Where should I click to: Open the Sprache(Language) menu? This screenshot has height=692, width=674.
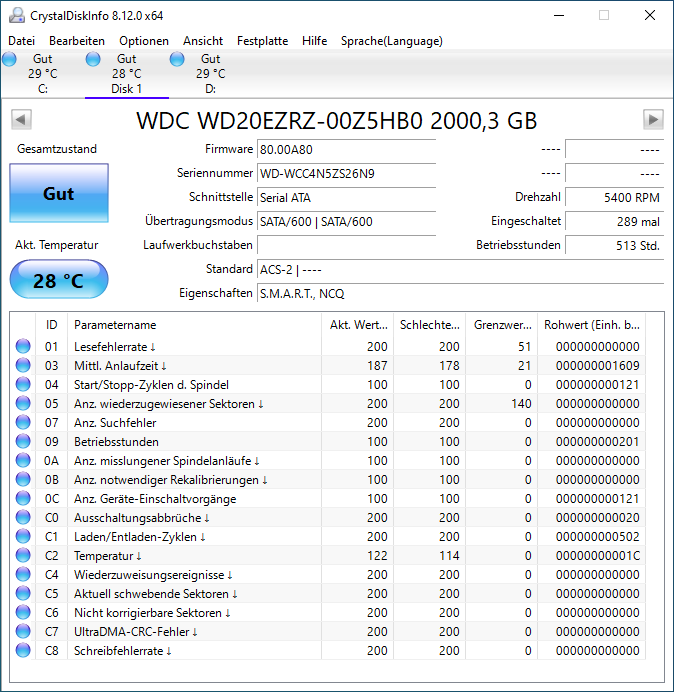392,41
